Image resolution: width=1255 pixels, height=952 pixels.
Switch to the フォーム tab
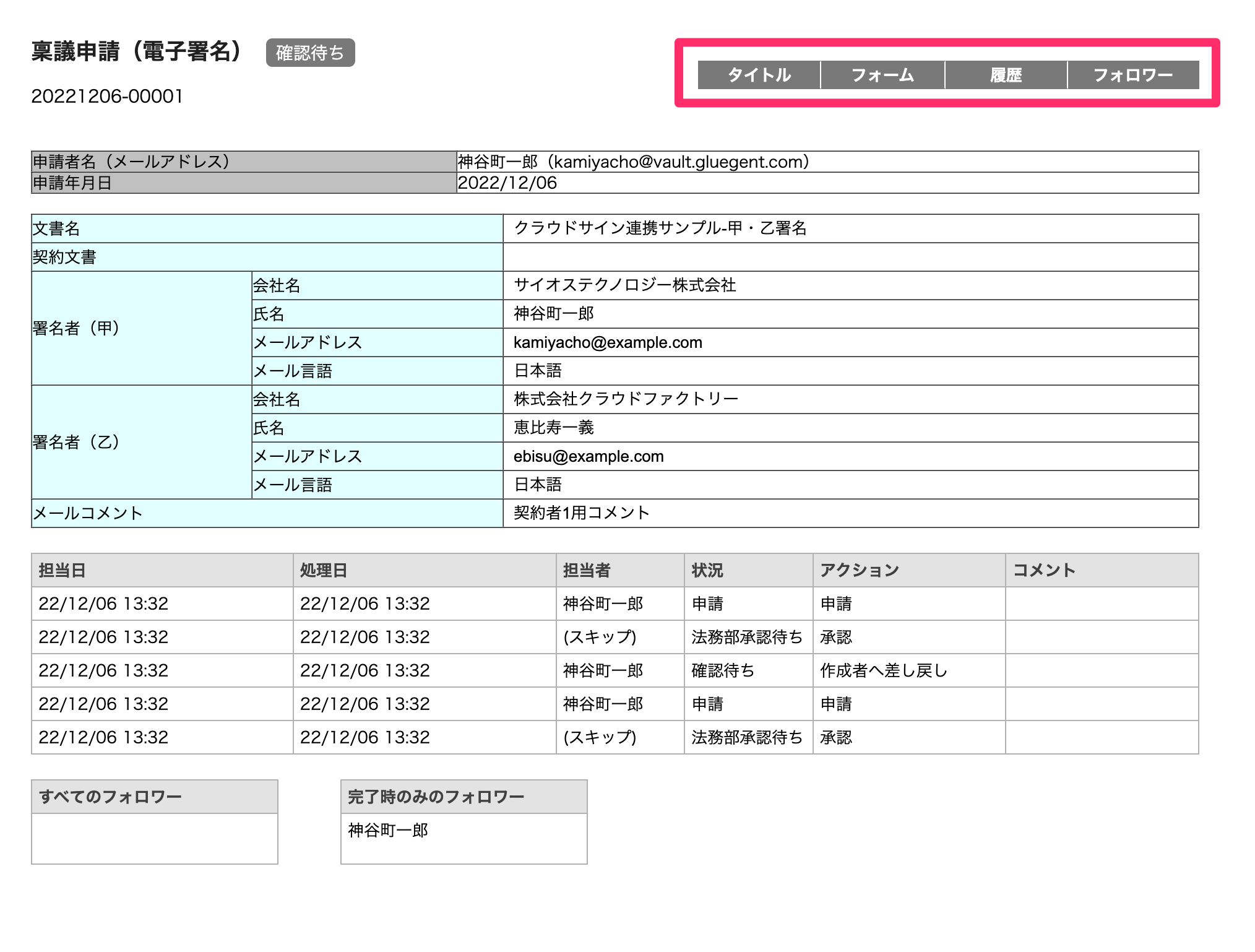coord(882,75)
